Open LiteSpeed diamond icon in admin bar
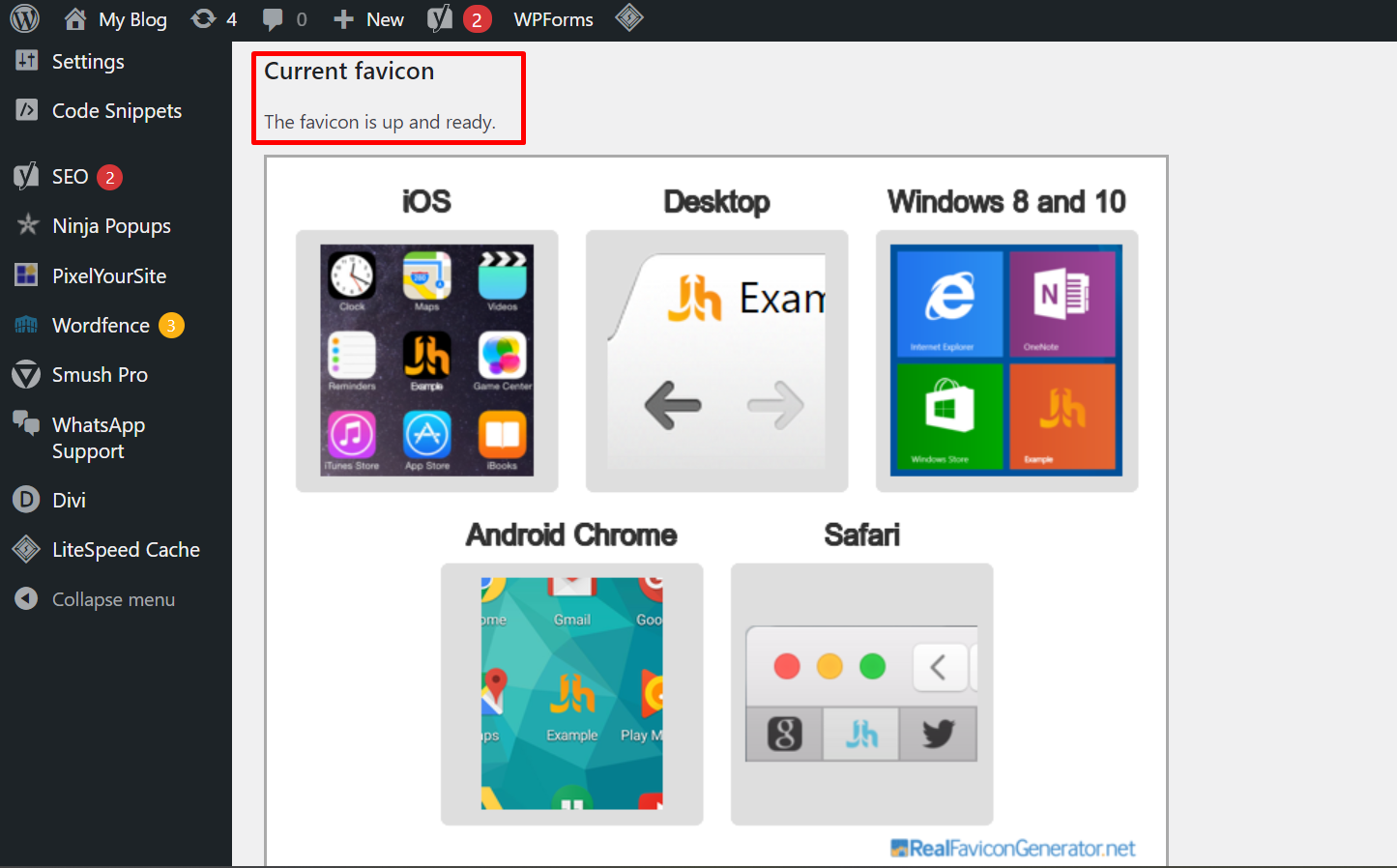This screenshot has height=868, width=1397. (629, 17)
